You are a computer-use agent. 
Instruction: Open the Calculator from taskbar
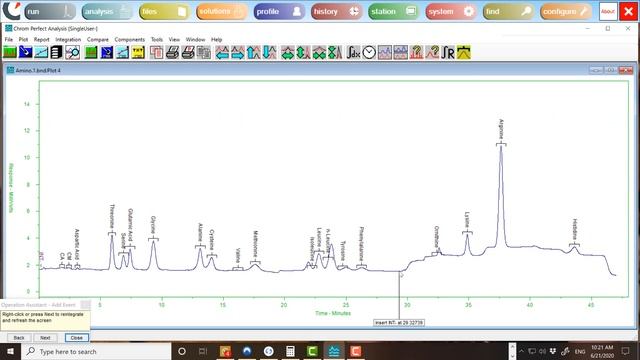(x=290, y=351)
